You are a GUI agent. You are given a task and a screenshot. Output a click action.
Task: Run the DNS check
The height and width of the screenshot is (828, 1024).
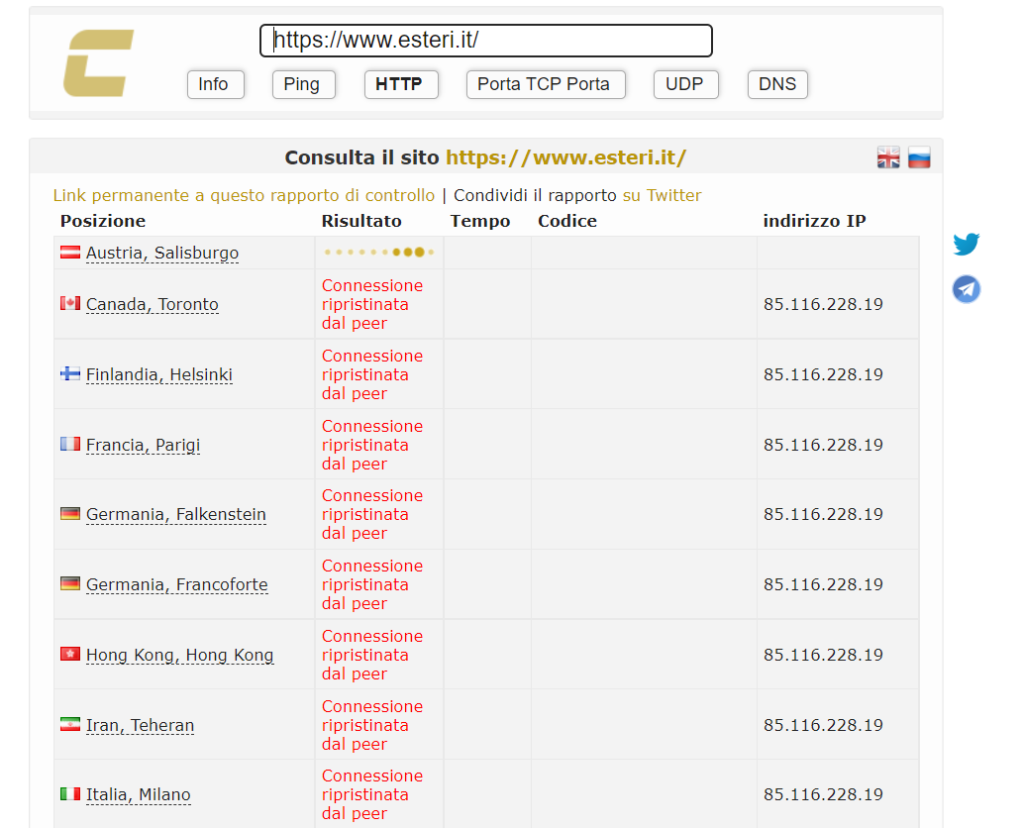(777, 85)
